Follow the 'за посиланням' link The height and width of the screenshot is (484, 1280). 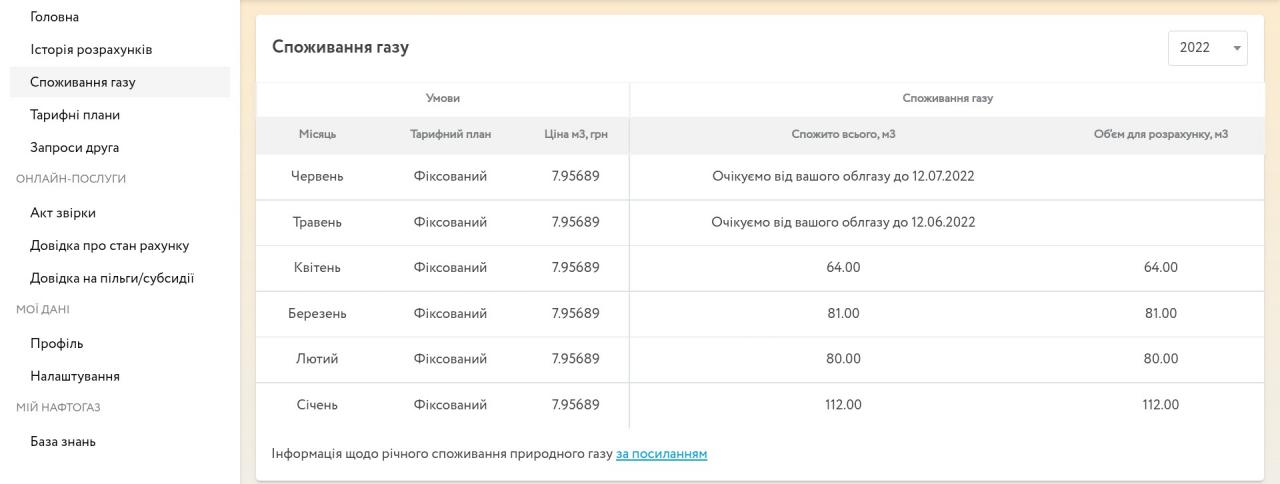pyautogui.click(x=661, y=454)
